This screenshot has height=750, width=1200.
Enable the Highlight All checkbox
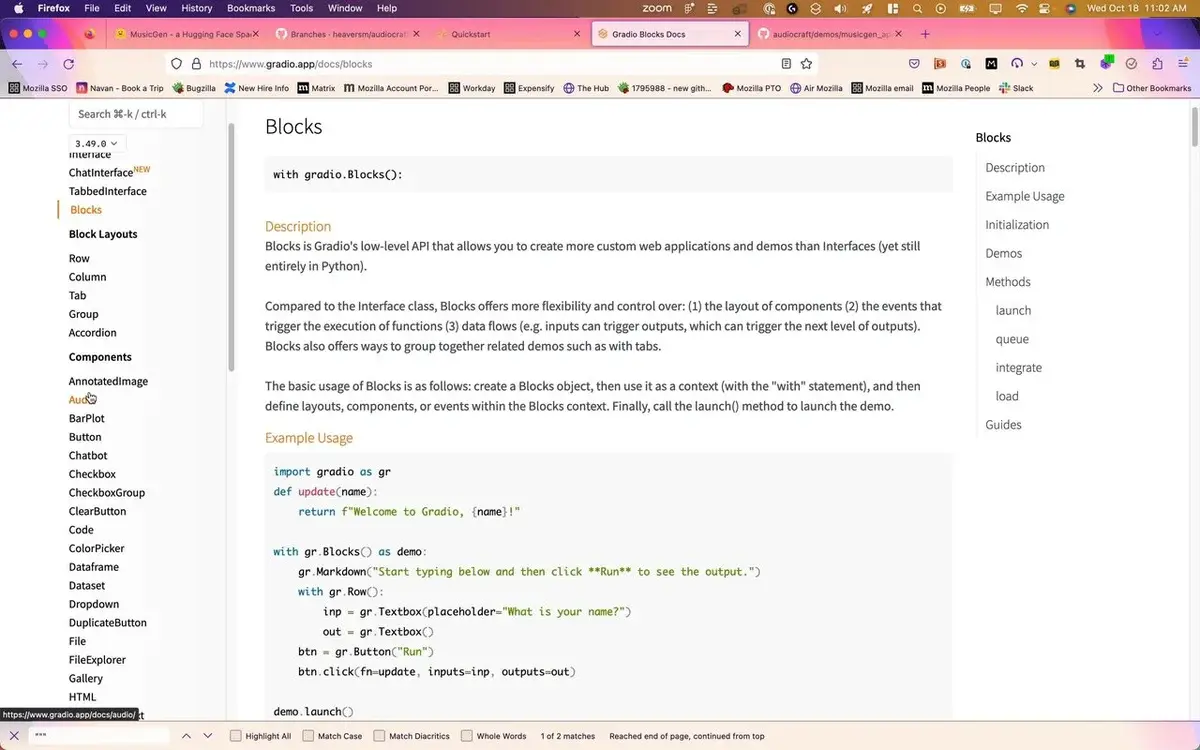(236, 736)
